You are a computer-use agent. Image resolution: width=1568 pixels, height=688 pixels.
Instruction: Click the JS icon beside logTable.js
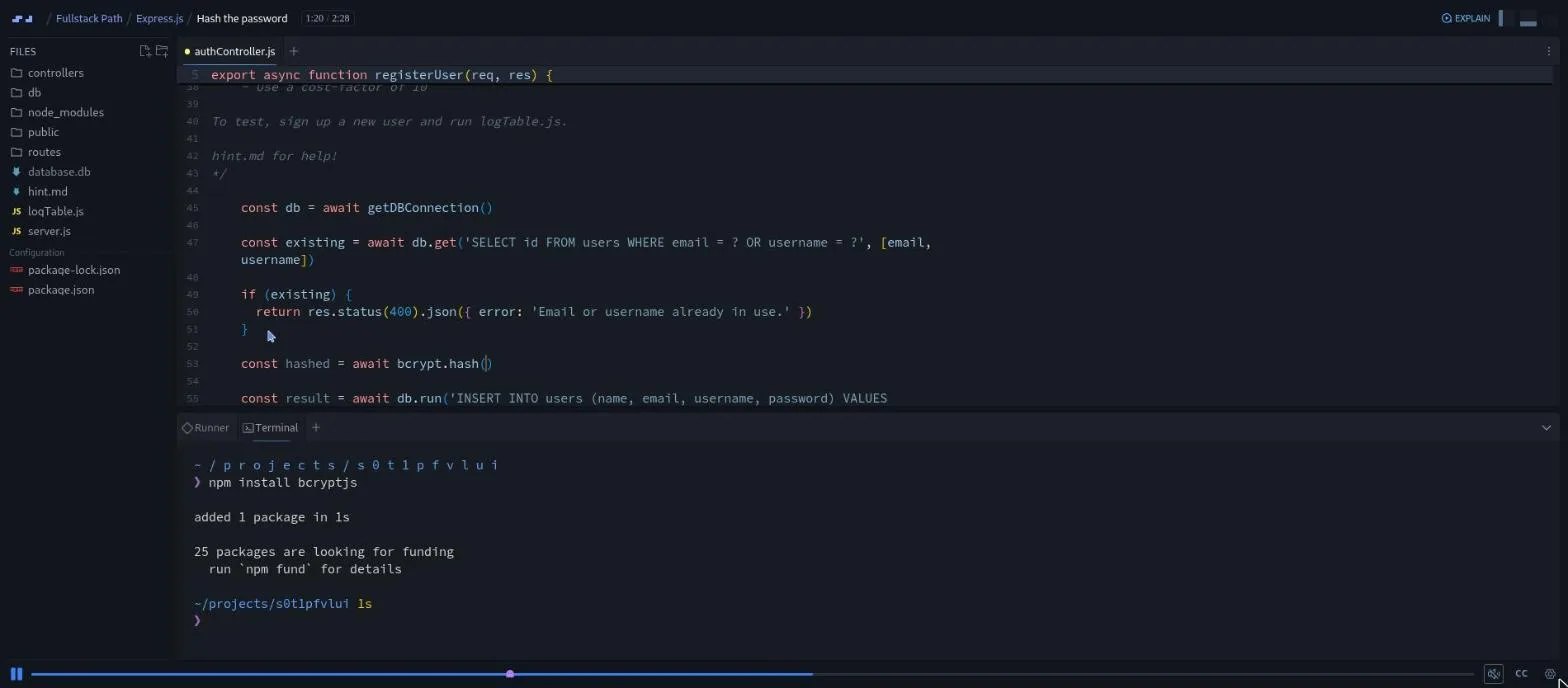pos(16,212)
